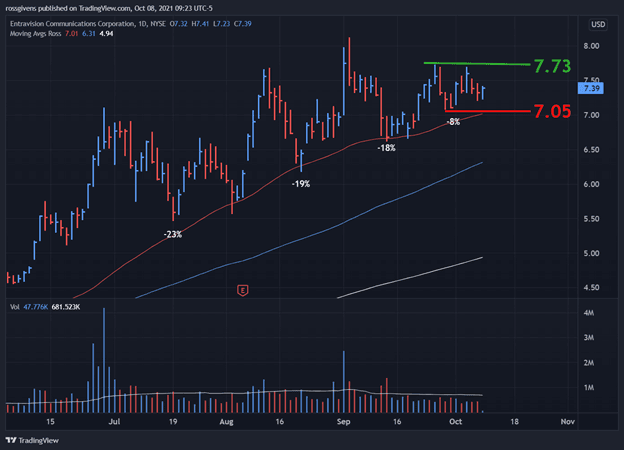The width and height of the screenshot is (624, 450).
Task: Click the 'Sep' label on time axis
Action: (x=342, y=423)
